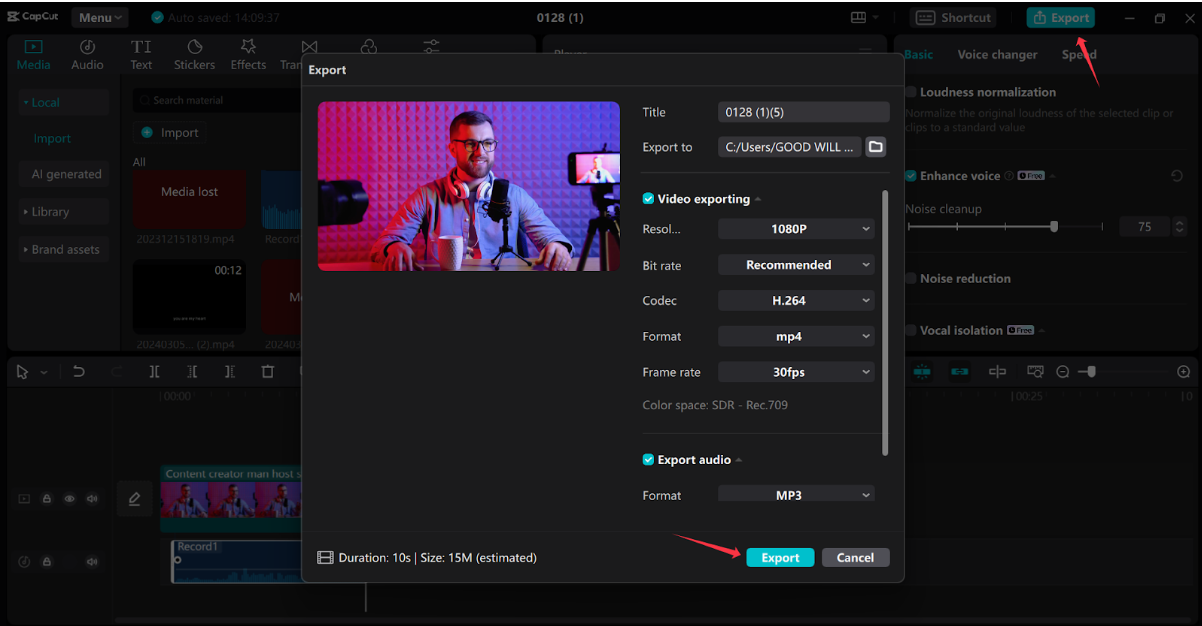1202x626 pixels.
Task: Toggle the linkage icon in timeline toolbar
Action: coord(960,372)
